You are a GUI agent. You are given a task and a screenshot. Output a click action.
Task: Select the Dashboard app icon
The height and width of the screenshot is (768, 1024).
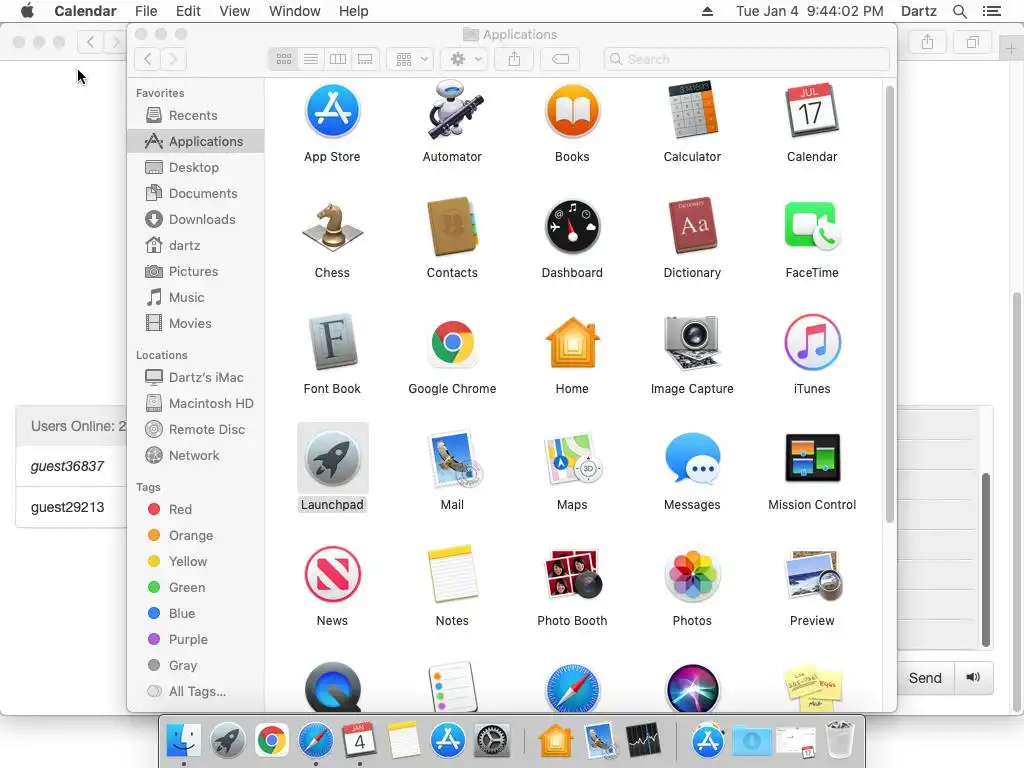point(572,227)
